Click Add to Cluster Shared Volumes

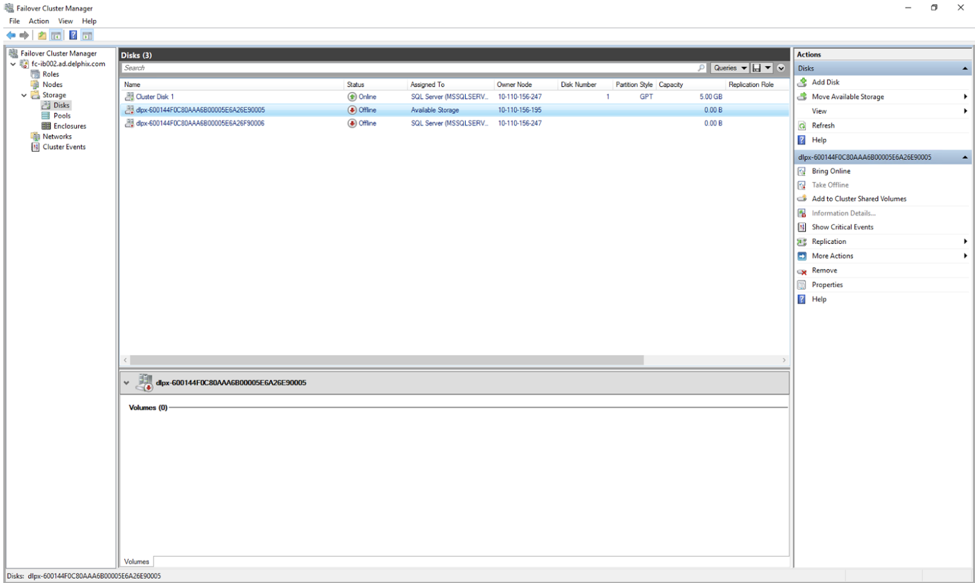click(x=858, y=199)
